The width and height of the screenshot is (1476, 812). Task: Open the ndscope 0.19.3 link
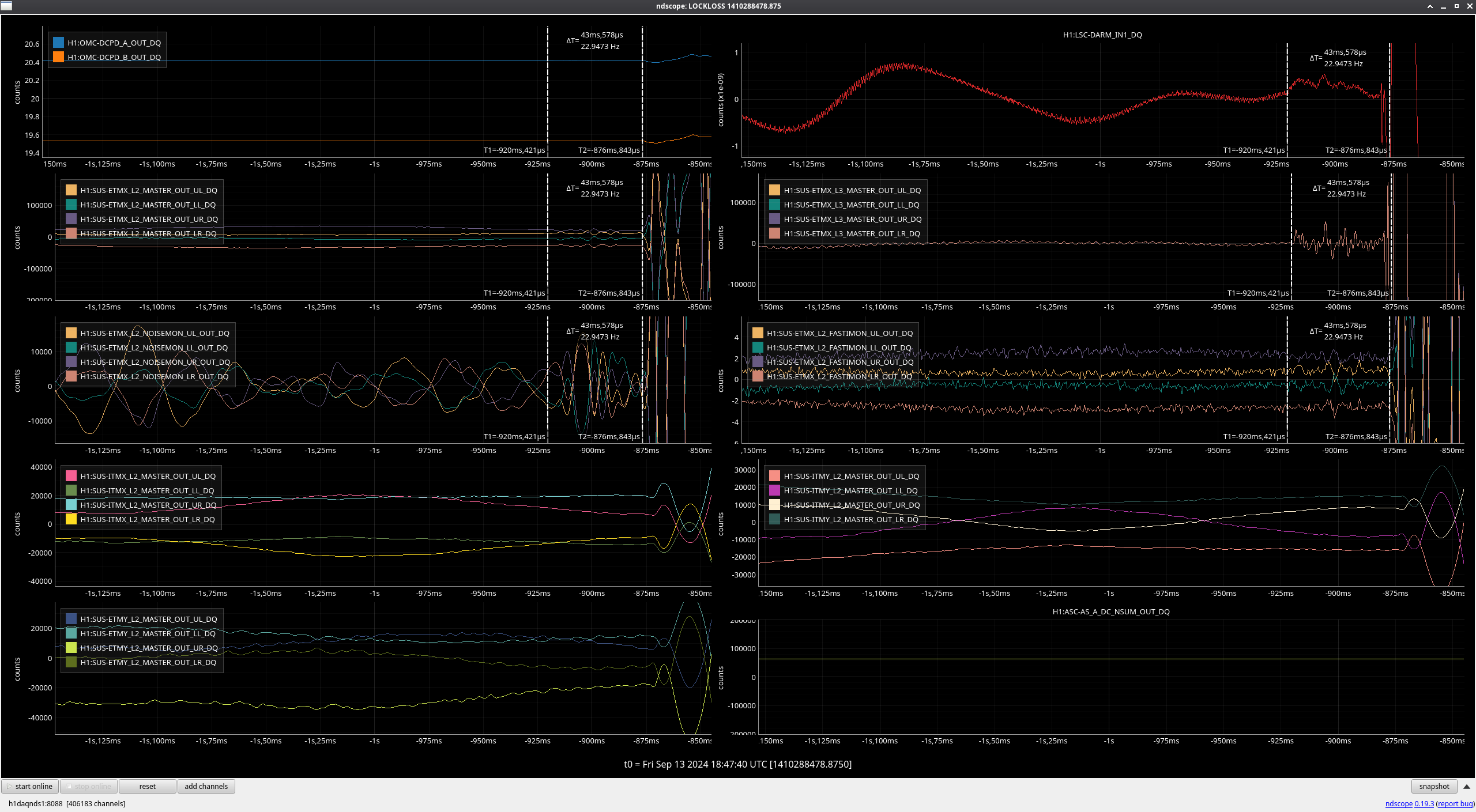tap(1409, 803)
